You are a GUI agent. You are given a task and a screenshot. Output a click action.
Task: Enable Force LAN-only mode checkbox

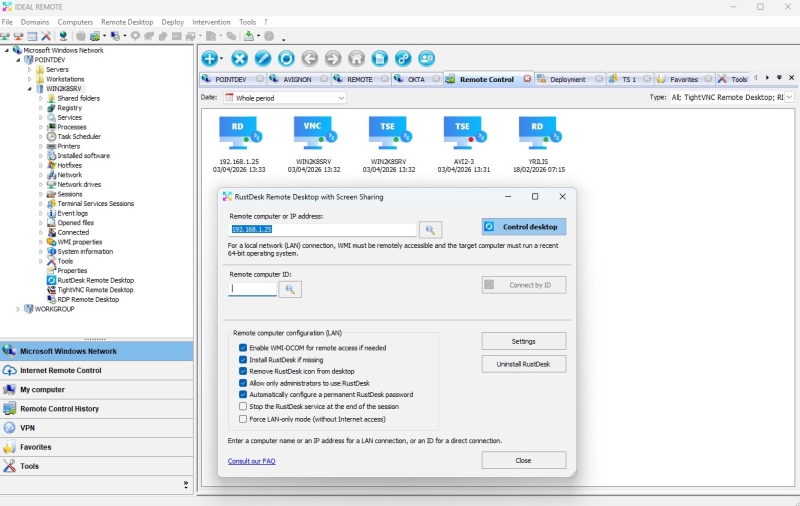coord(243,419)
